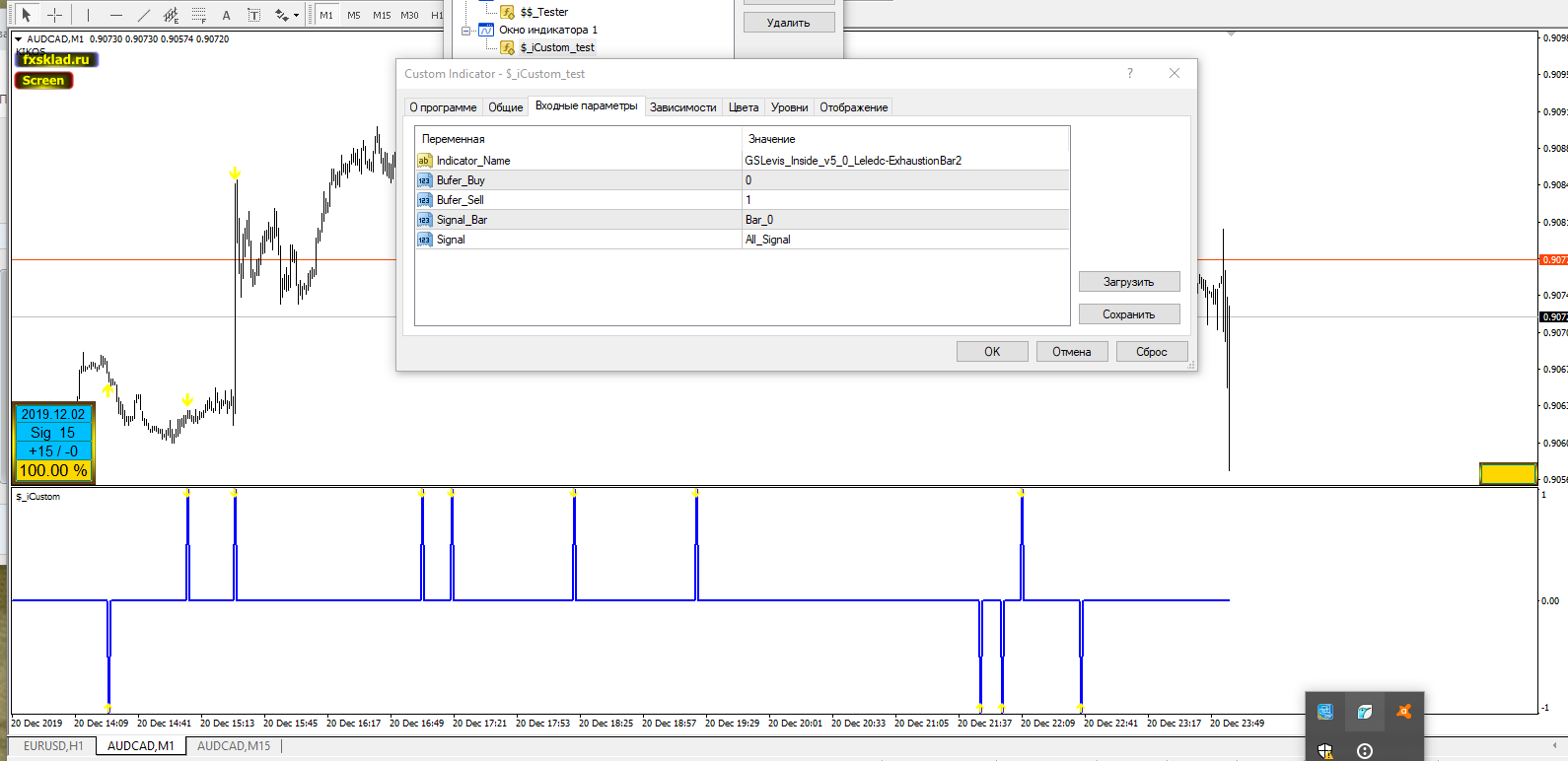Pick the trendline drawing tool

point(144,15)
